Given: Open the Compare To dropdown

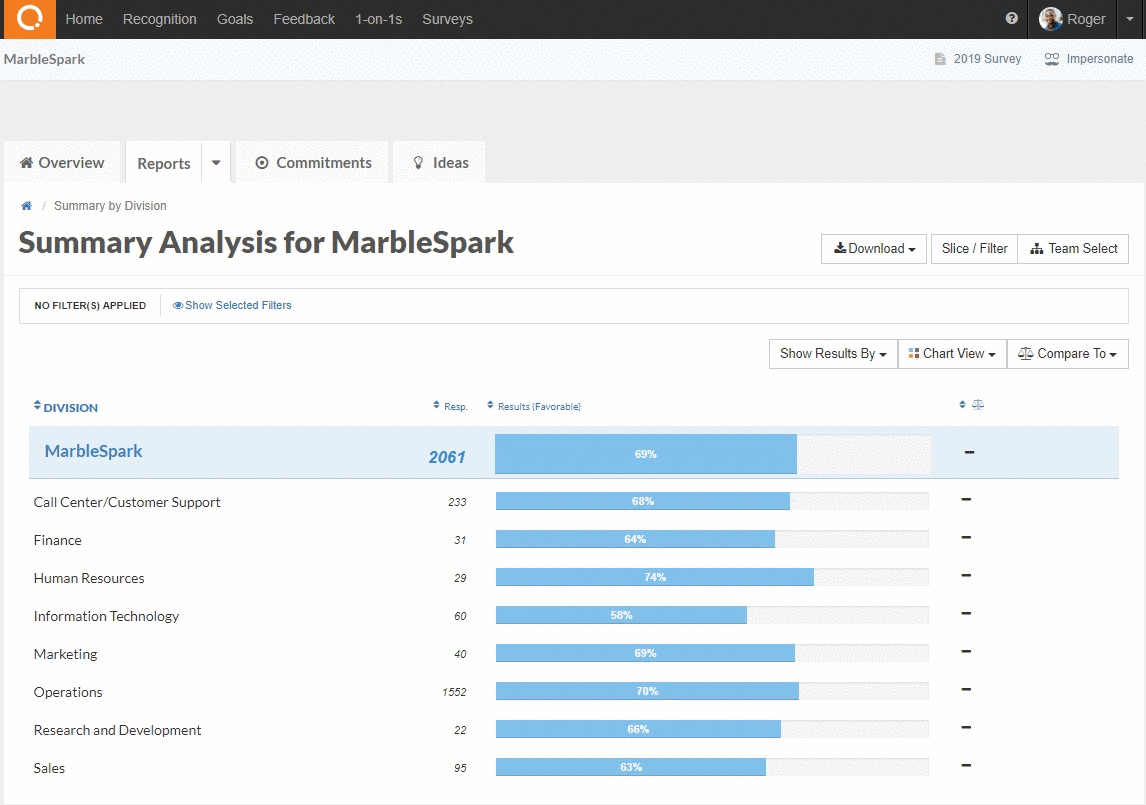Looking at the screenshot, I should click(1068, 354).
